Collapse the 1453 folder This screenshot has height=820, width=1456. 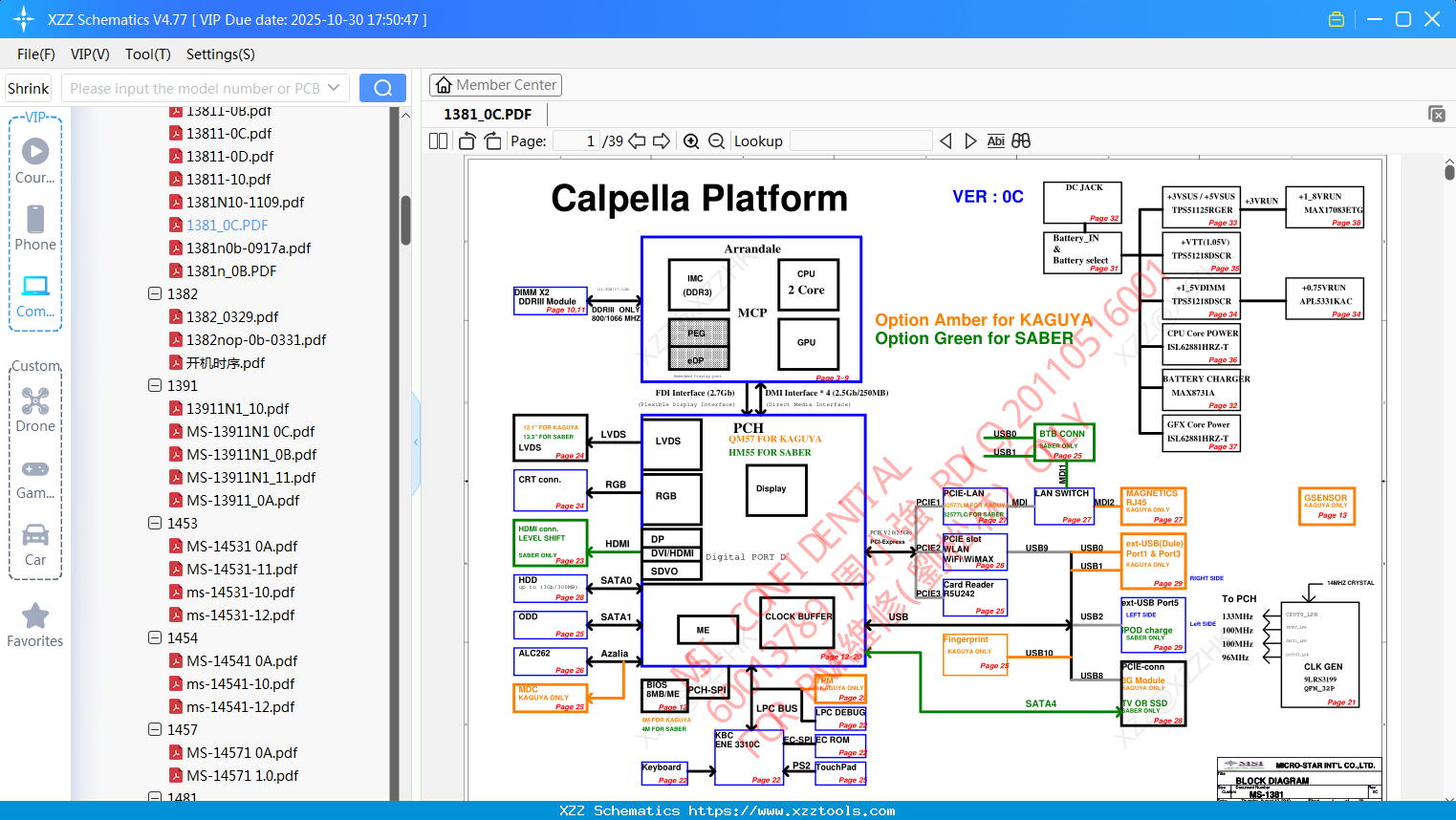(155, 523)
